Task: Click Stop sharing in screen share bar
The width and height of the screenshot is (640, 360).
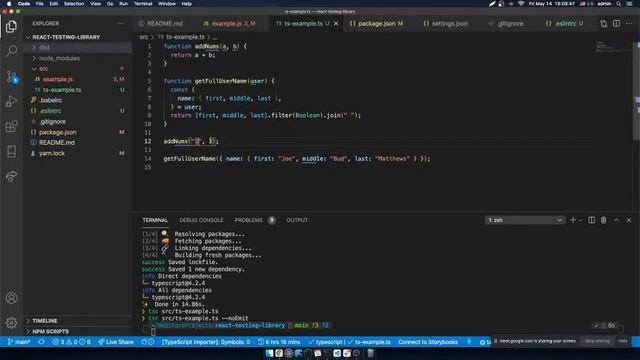Action: [597, 341]
